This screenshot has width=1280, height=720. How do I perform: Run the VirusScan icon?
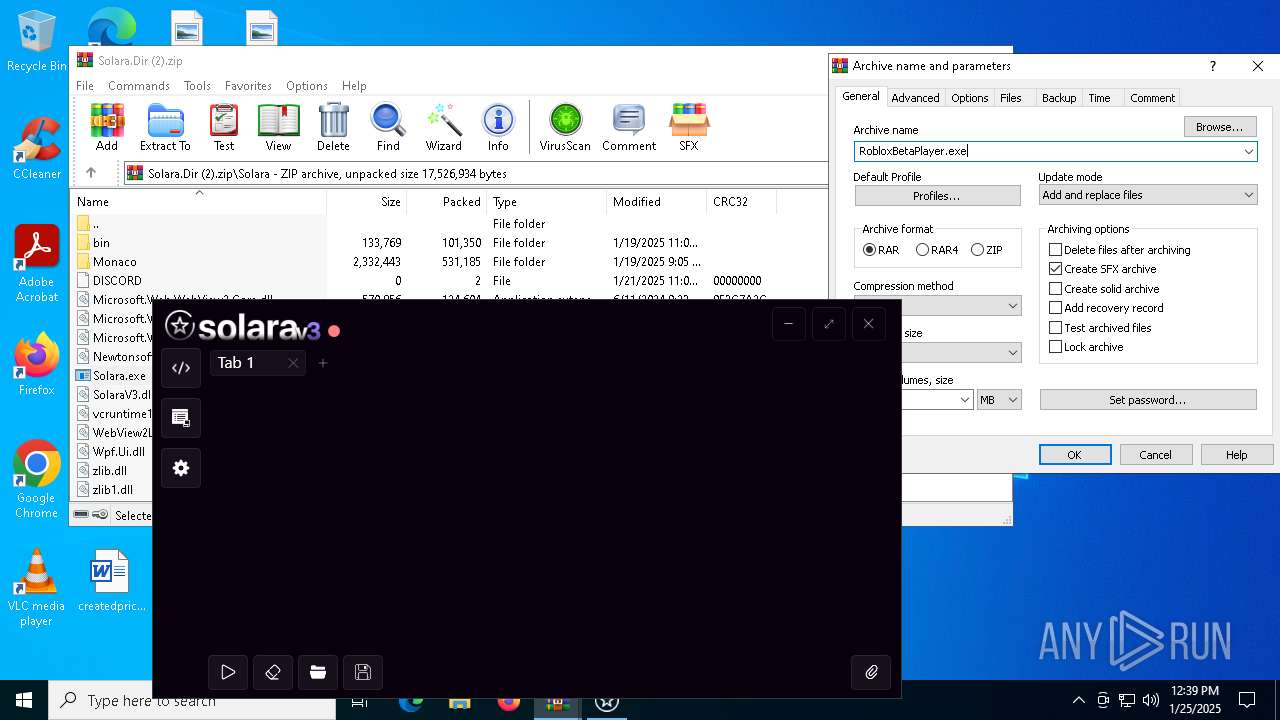click(x=566, y=127)
